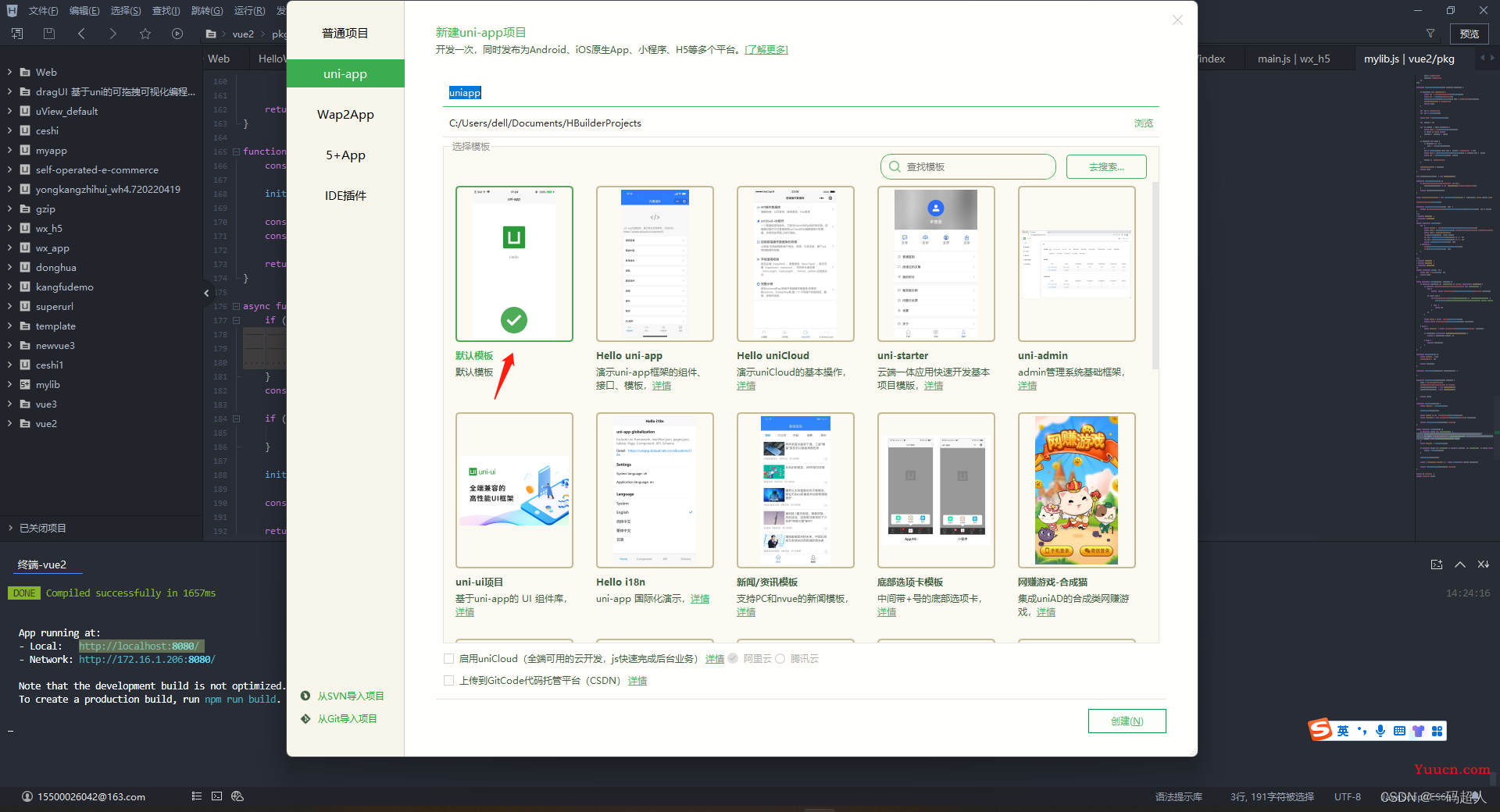Expand the mylib project node
The width and height of the screenshot is (1500, 812).
pyautogui.click(x=9, y=384)
